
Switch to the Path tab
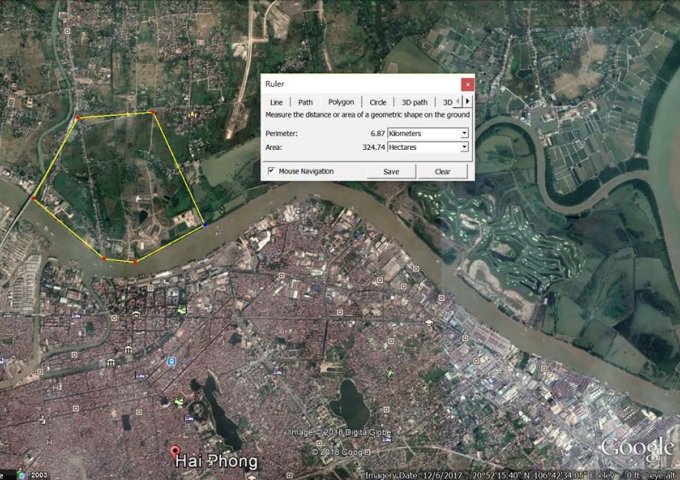(305, 102)
